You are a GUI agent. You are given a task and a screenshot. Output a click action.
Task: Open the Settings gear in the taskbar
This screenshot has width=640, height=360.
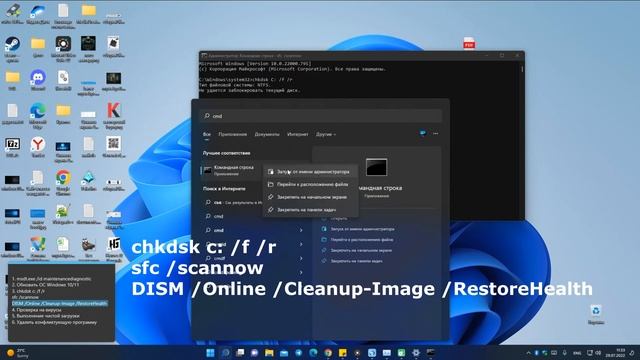[x=416, y=353]
